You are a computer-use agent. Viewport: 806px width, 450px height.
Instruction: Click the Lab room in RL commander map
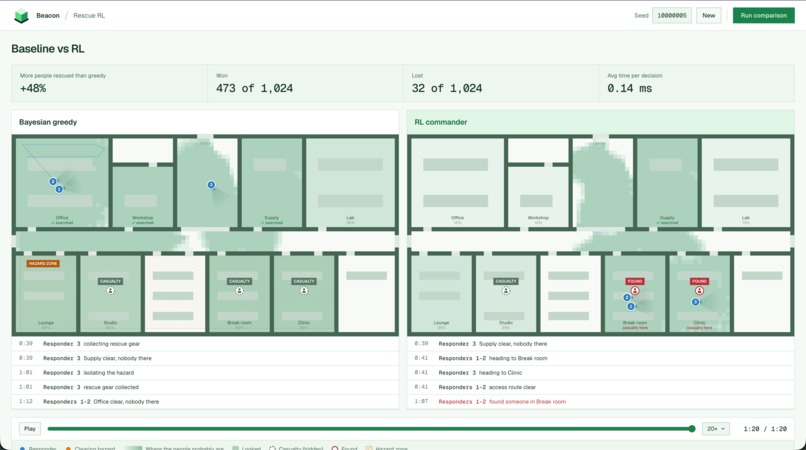(x=745, y=183)
